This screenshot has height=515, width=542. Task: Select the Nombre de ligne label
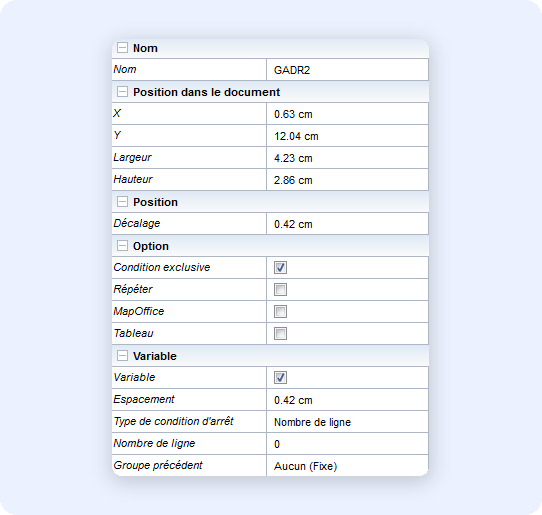[154, 443]
